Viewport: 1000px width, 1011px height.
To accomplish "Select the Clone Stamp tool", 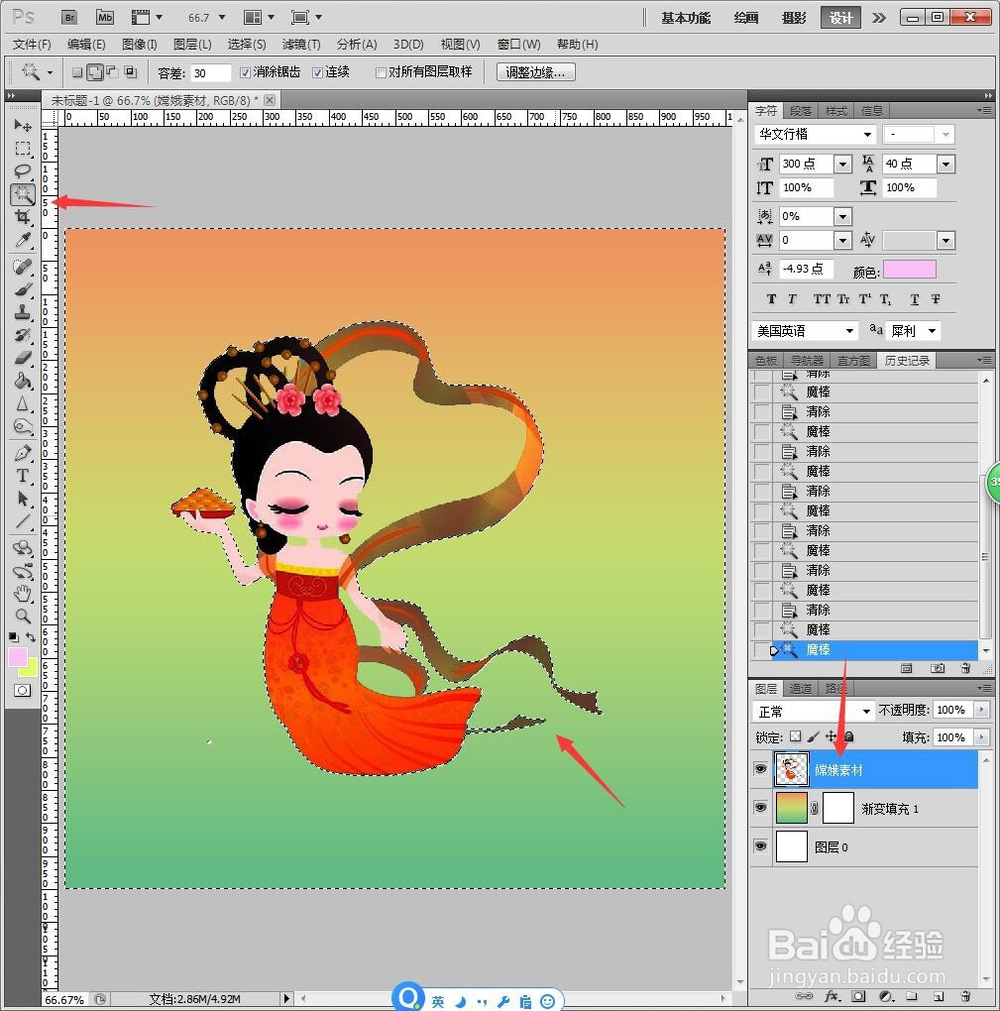I will pos(23,313).
